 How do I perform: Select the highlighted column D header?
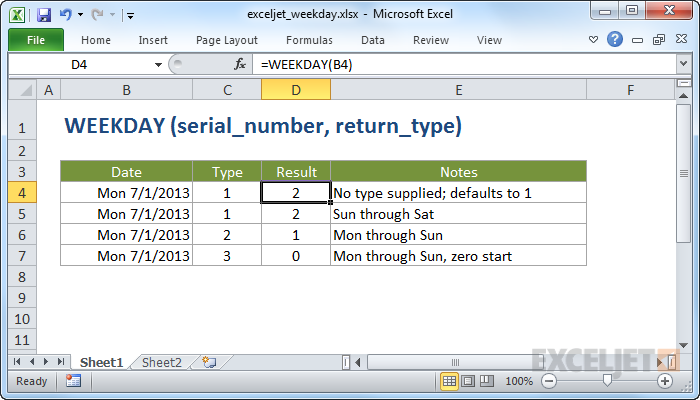pyautogui.click(x=296, y=90)
